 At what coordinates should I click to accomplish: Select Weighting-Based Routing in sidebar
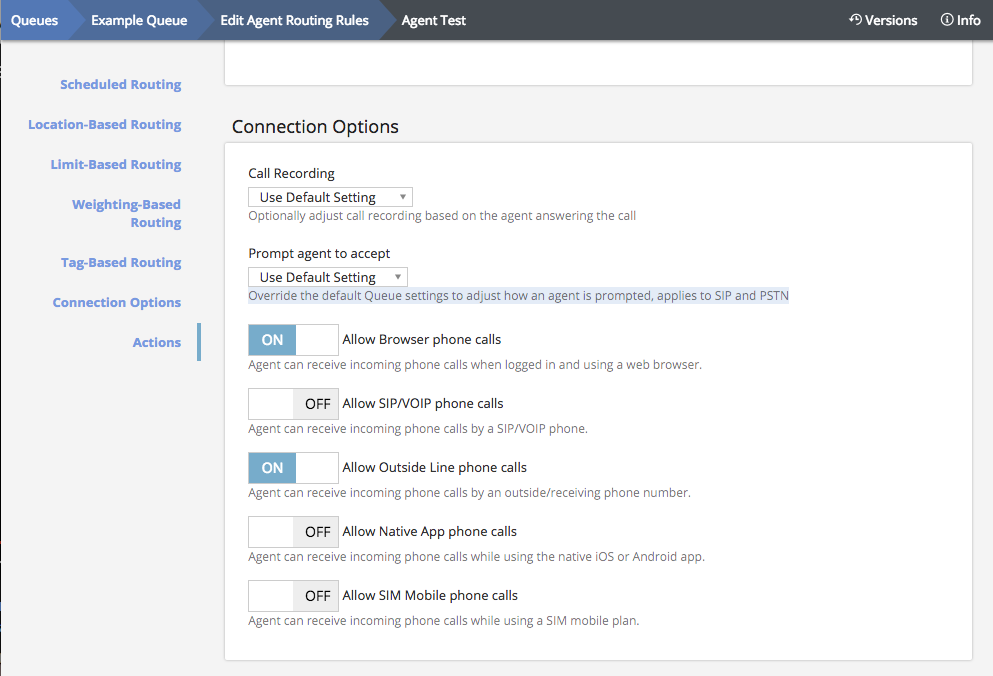[x=127, y=214]
